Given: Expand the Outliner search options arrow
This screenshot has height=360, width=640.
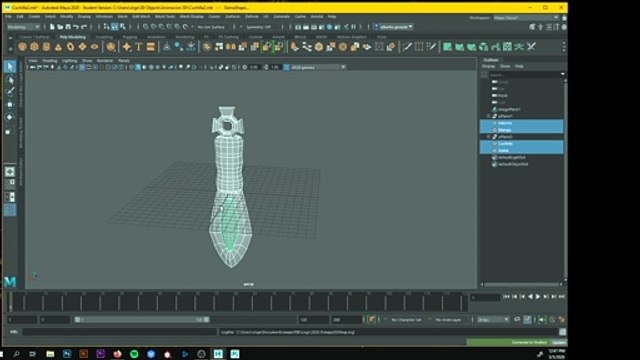Looking at the screenshot, I should coord(563,74).
